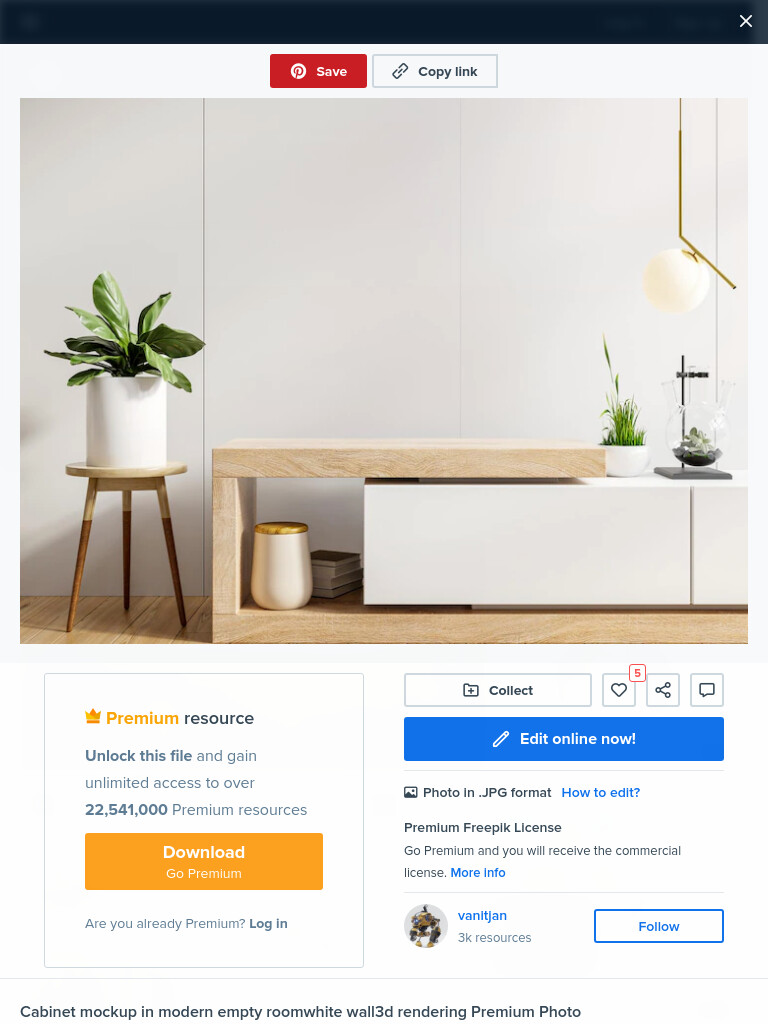Click the crown Premium resource icon

coord(93,717)
